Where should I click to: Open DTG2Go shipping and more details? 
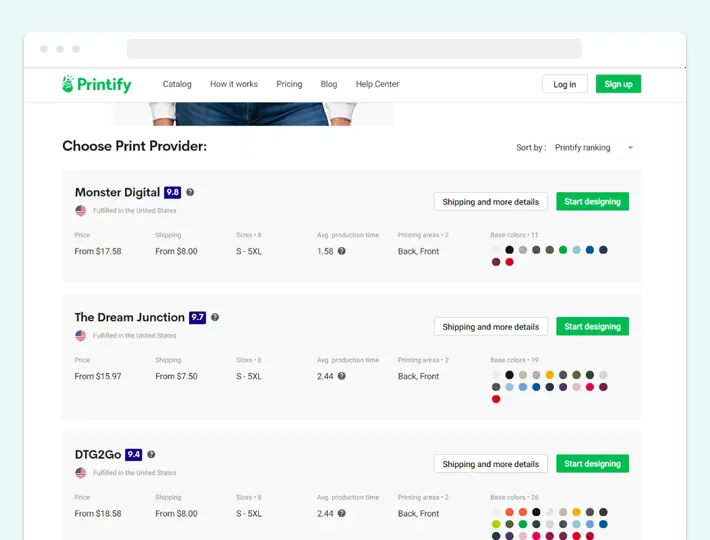tap(490, 464)
